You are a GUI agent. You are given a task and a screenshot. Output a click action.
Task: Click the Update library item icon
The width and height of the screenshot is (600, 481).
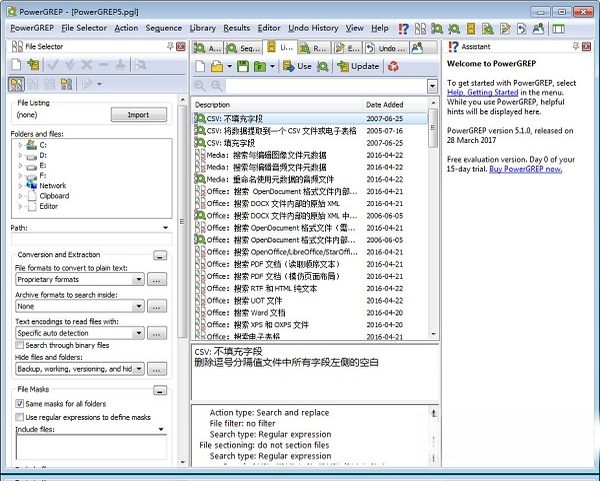tap(358, 66)
